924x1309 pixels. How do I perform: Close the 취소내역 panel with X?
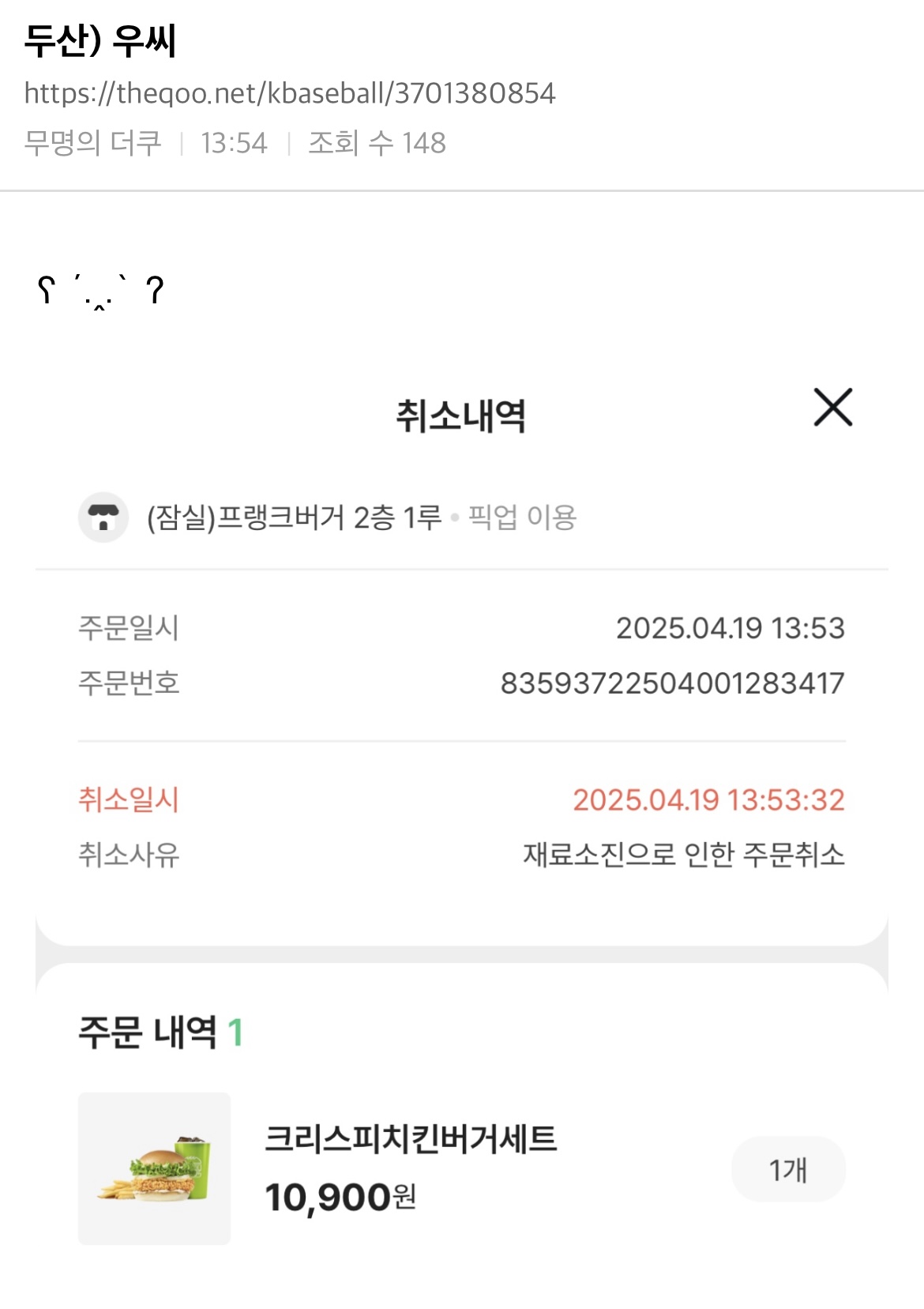832,408
